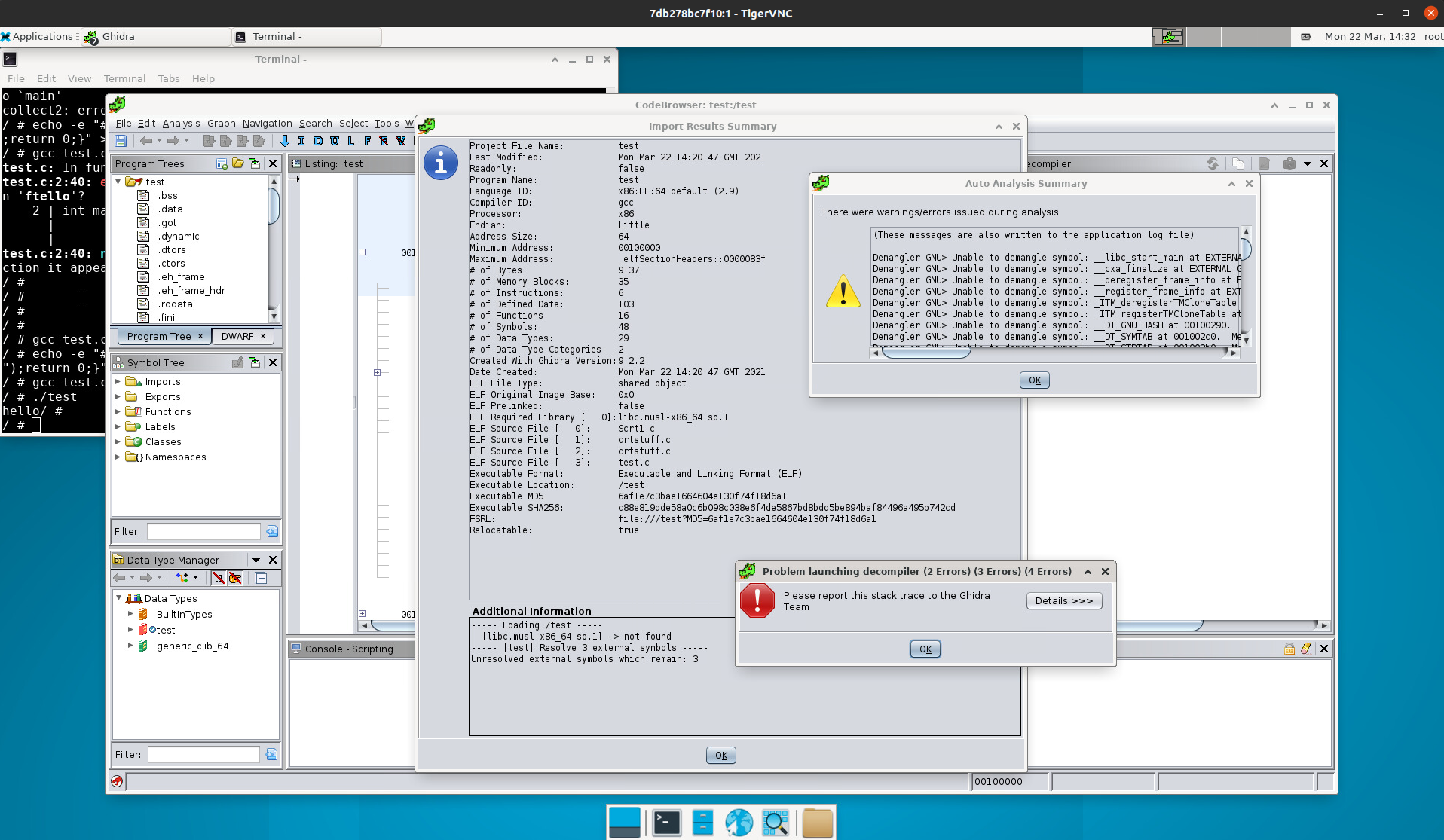Click the blue down-arrow navigation icon in toolbar

pos(285,141)
